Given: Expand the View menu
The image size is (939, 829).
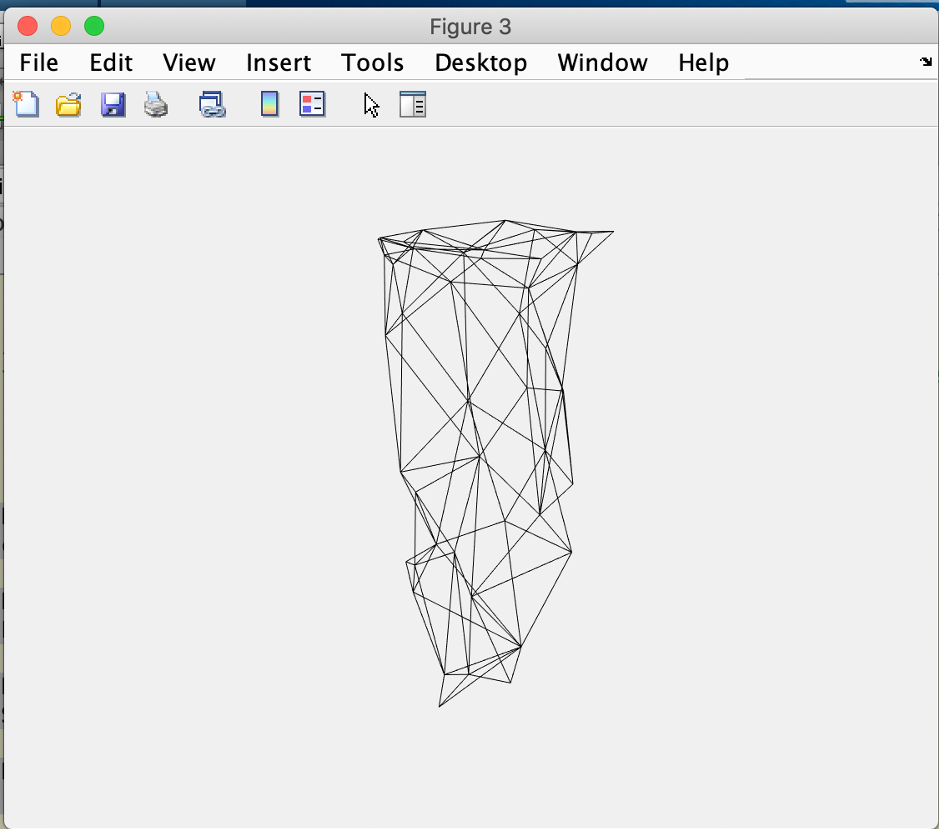Looking at the screenshot, I should [x=189, y=63].
